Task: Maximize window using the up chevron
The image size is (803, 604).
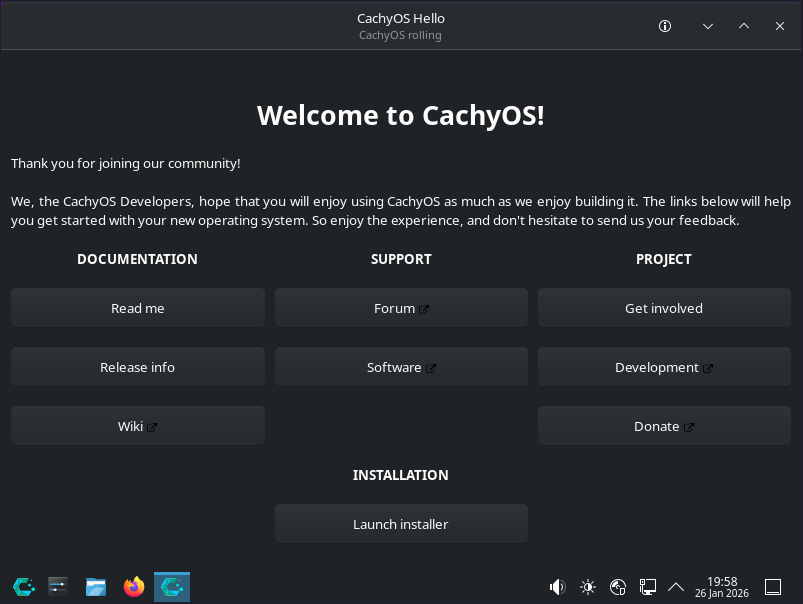Action: [x=744, y=26]
